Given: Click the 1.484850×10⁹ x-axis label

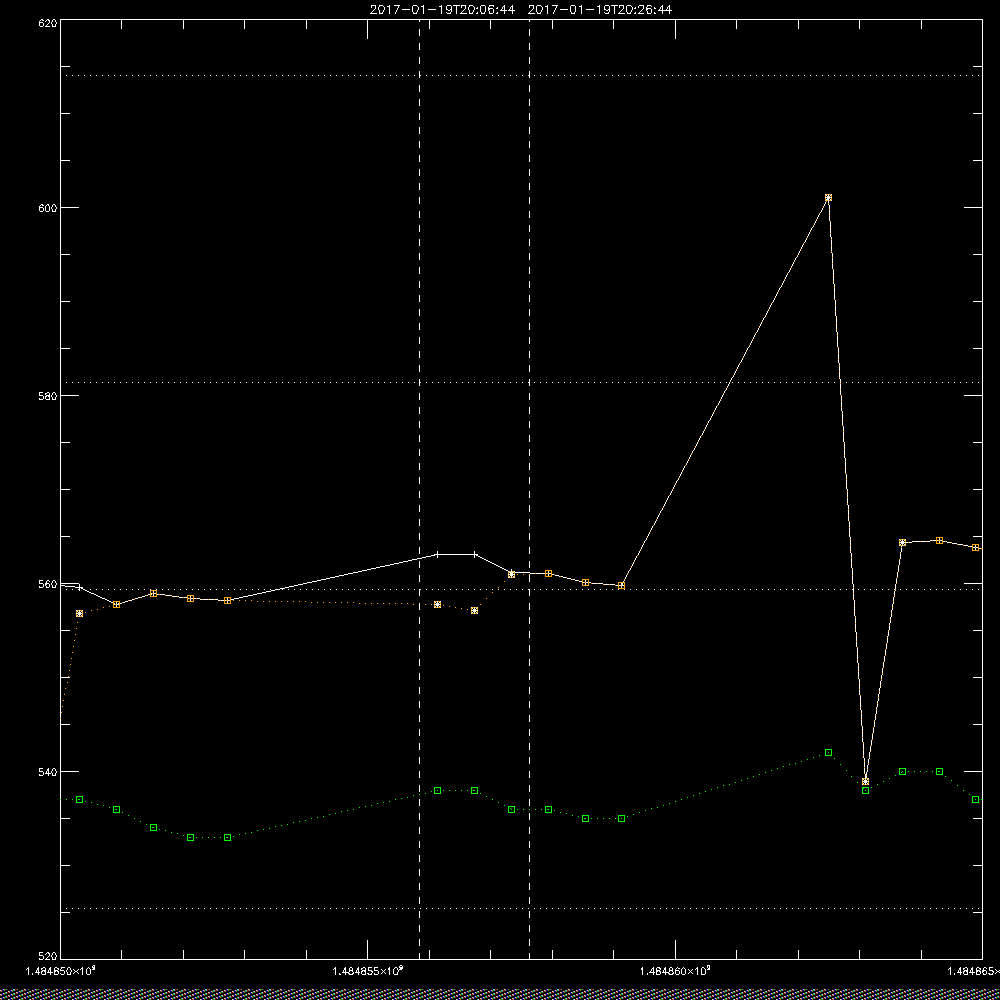Looking at the screenshot, I should coord(61,971).
